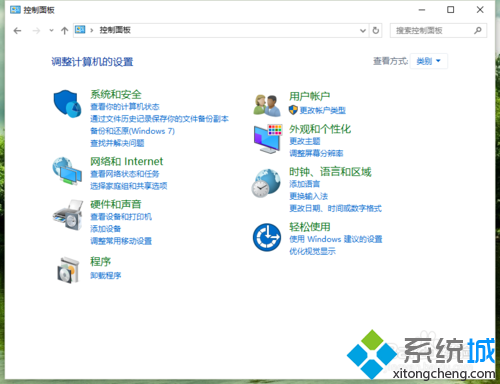Open 选择家庭组和共享选项 link
This screenshot has width=500, height=384.
pos(129,186)
